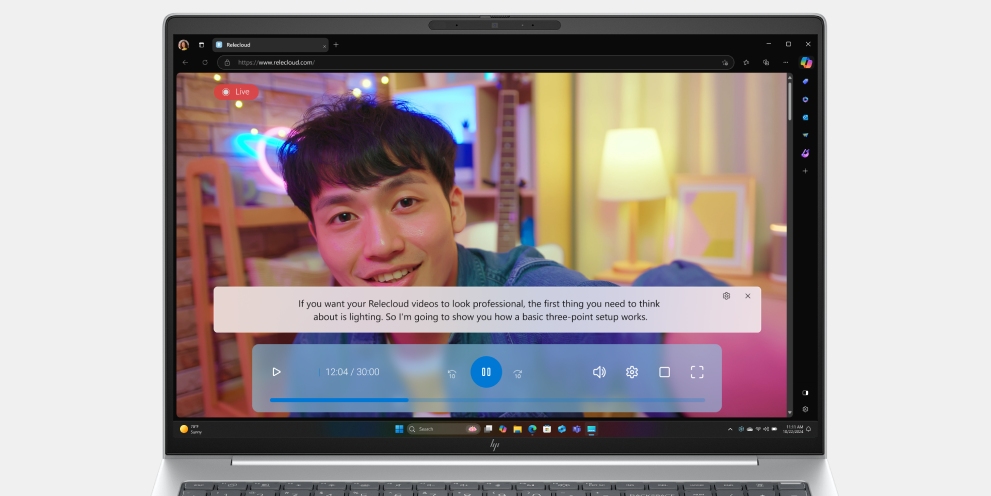Click the video time 12:04 / 30:00
This screenshot has height=496, width=991.
click(353, 372)
